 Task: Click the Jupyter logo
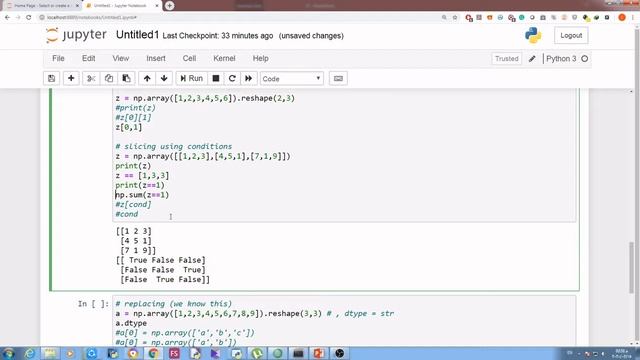pyautogui.click(x=76, y=35)
